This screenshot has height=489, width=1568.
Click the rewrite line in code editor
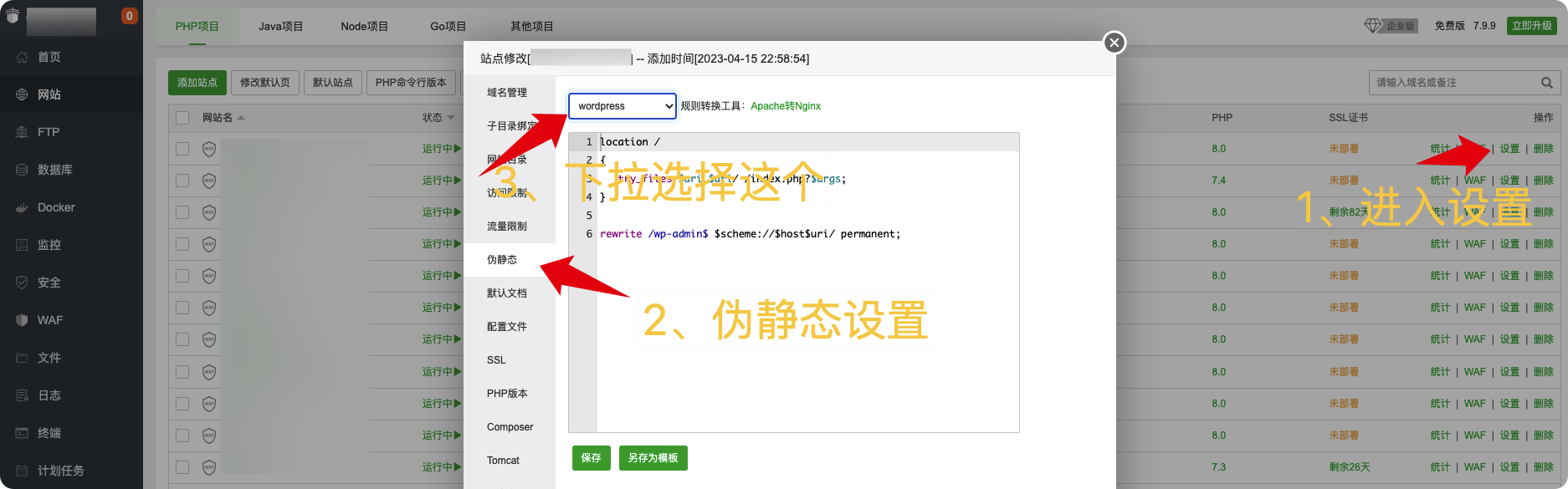coord(751,234)
